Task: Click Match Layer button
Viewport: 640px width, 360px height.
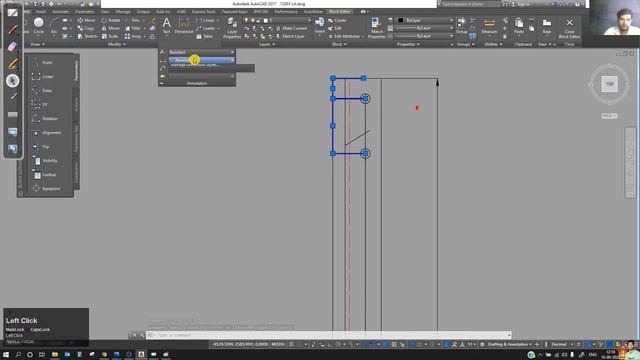Action: pos(290,36)
